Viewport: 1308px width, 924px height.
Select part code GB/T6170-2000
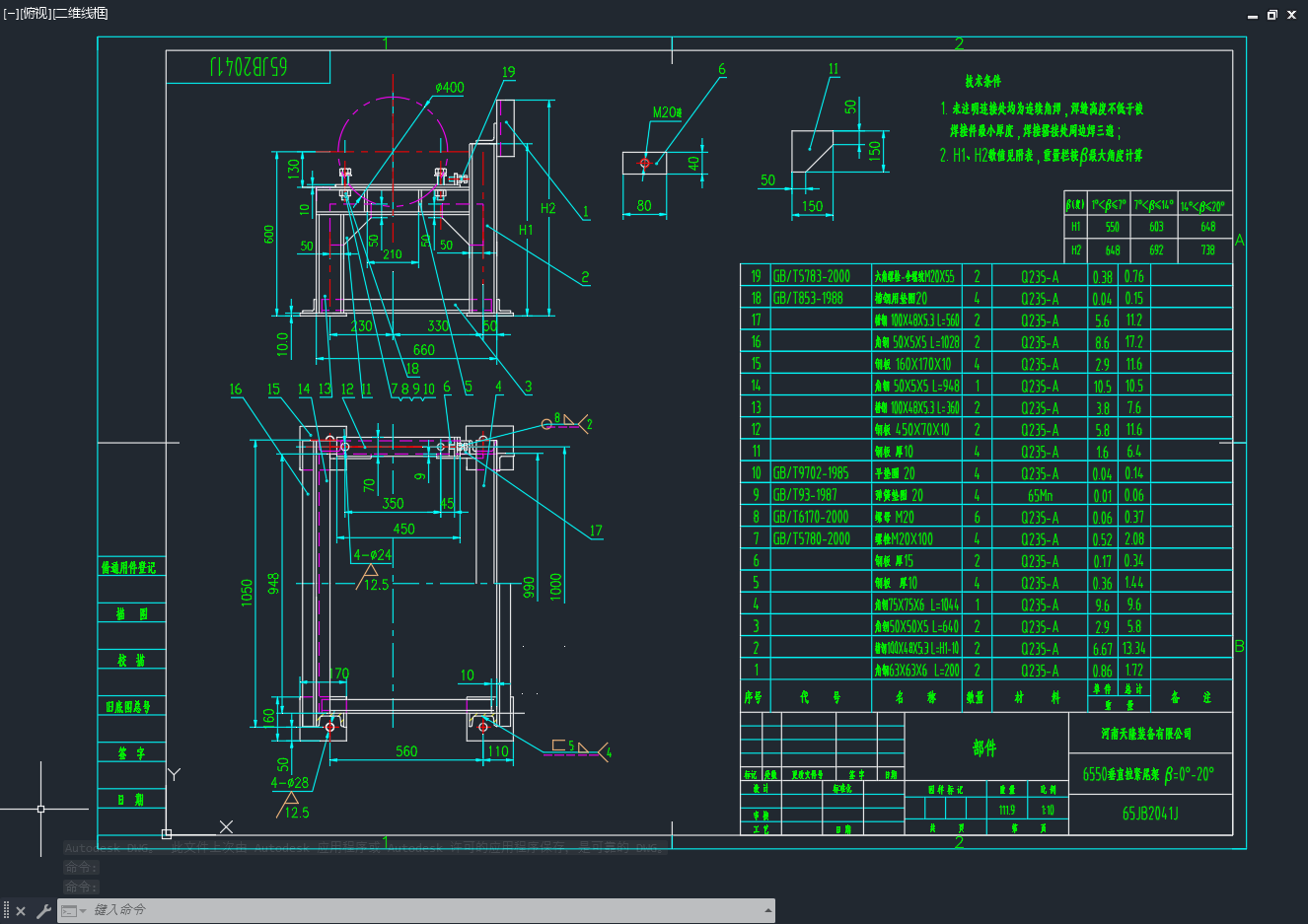811,517
